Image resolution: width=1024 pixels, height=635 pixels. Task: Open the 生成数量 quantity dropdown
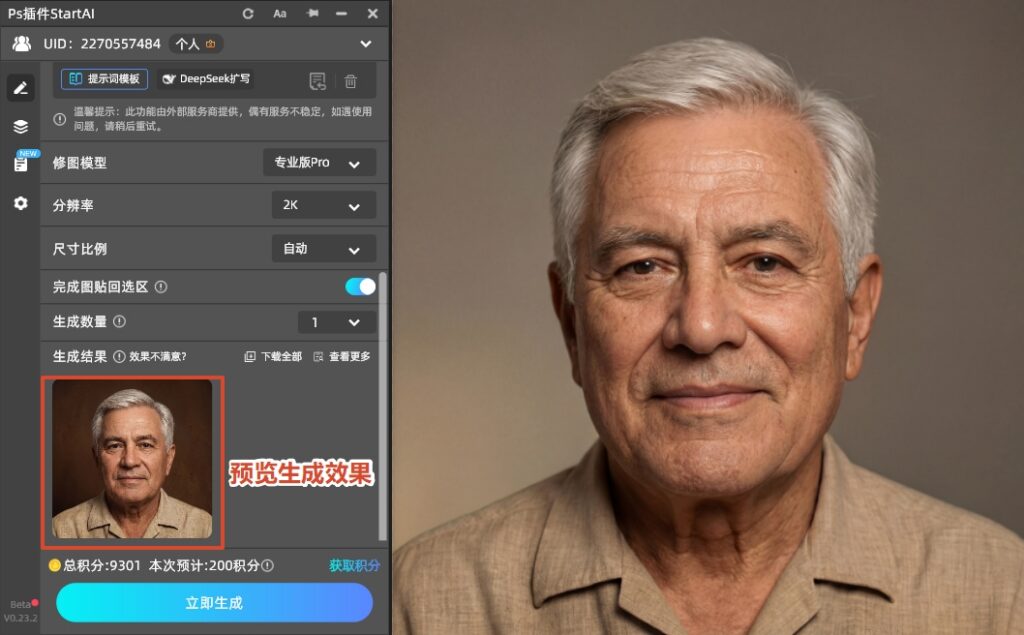pyautogui.click(x=338, y=322)
